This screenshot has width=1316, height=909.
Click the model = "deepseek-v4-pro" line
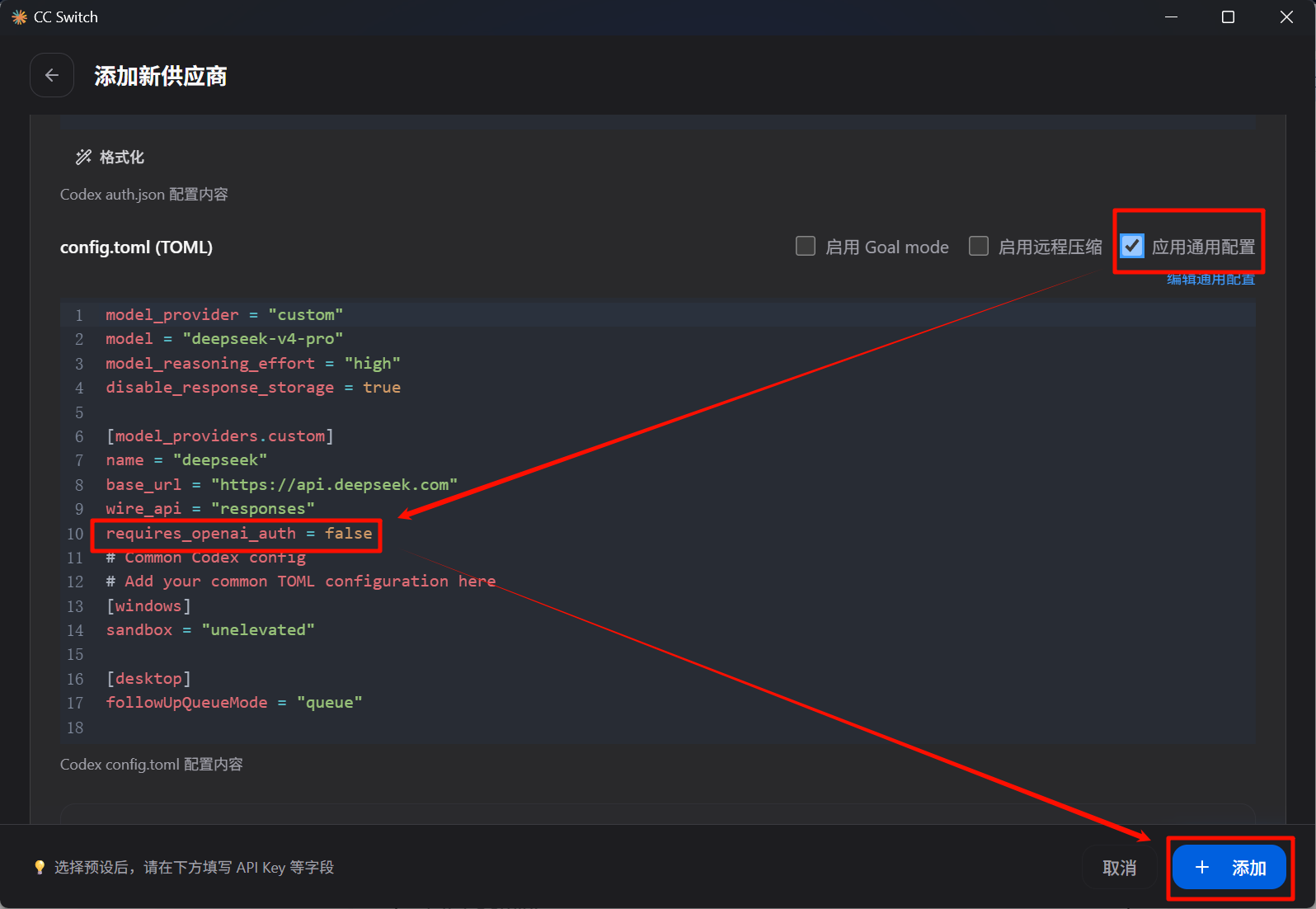pos(224,339)
